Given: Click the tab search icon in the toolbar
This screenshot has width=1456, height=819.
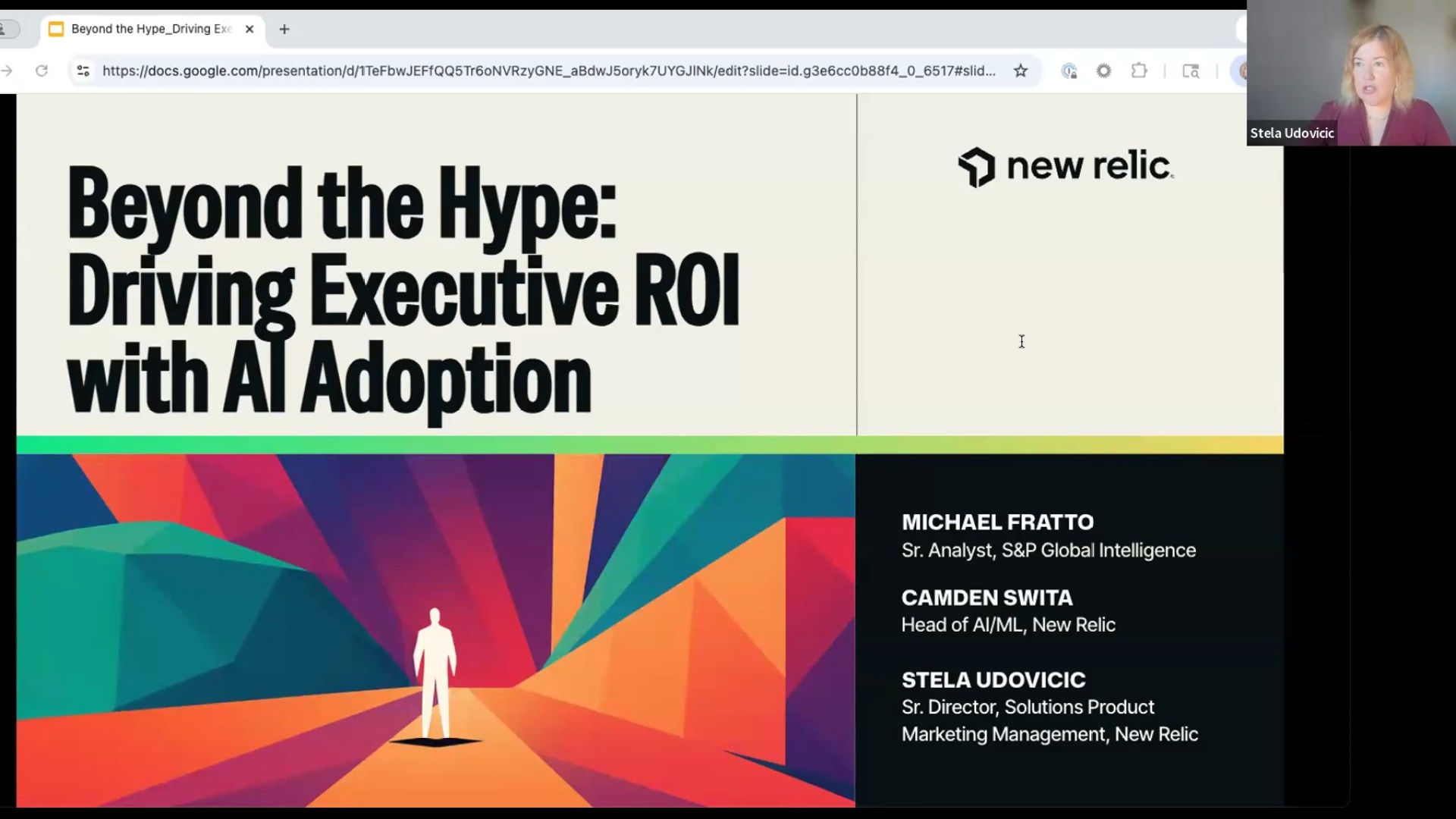Looking at the screenshot, I should click(1191, 71).
